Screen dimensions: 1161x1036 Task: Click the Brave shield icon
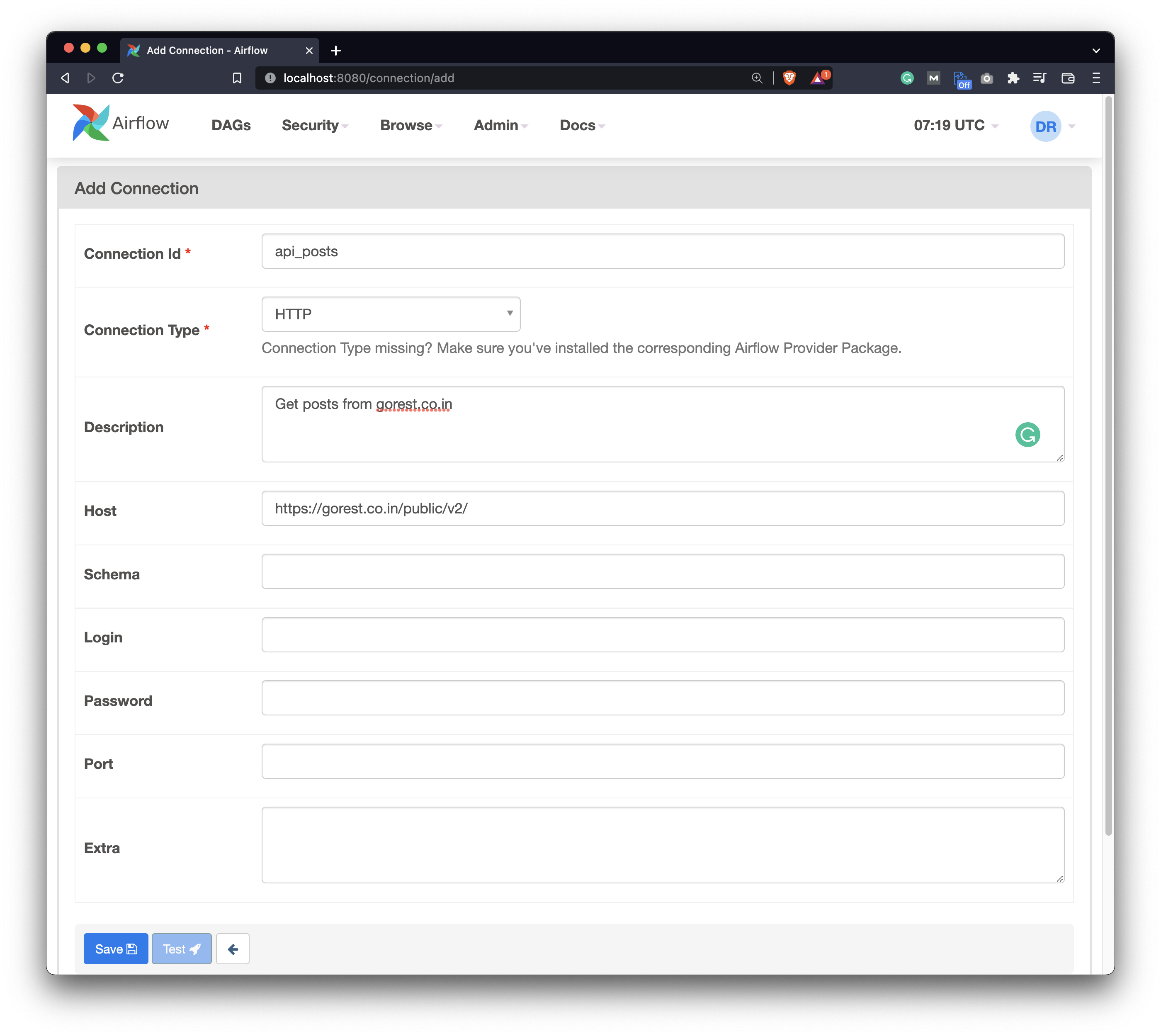[x=789, y=78]
